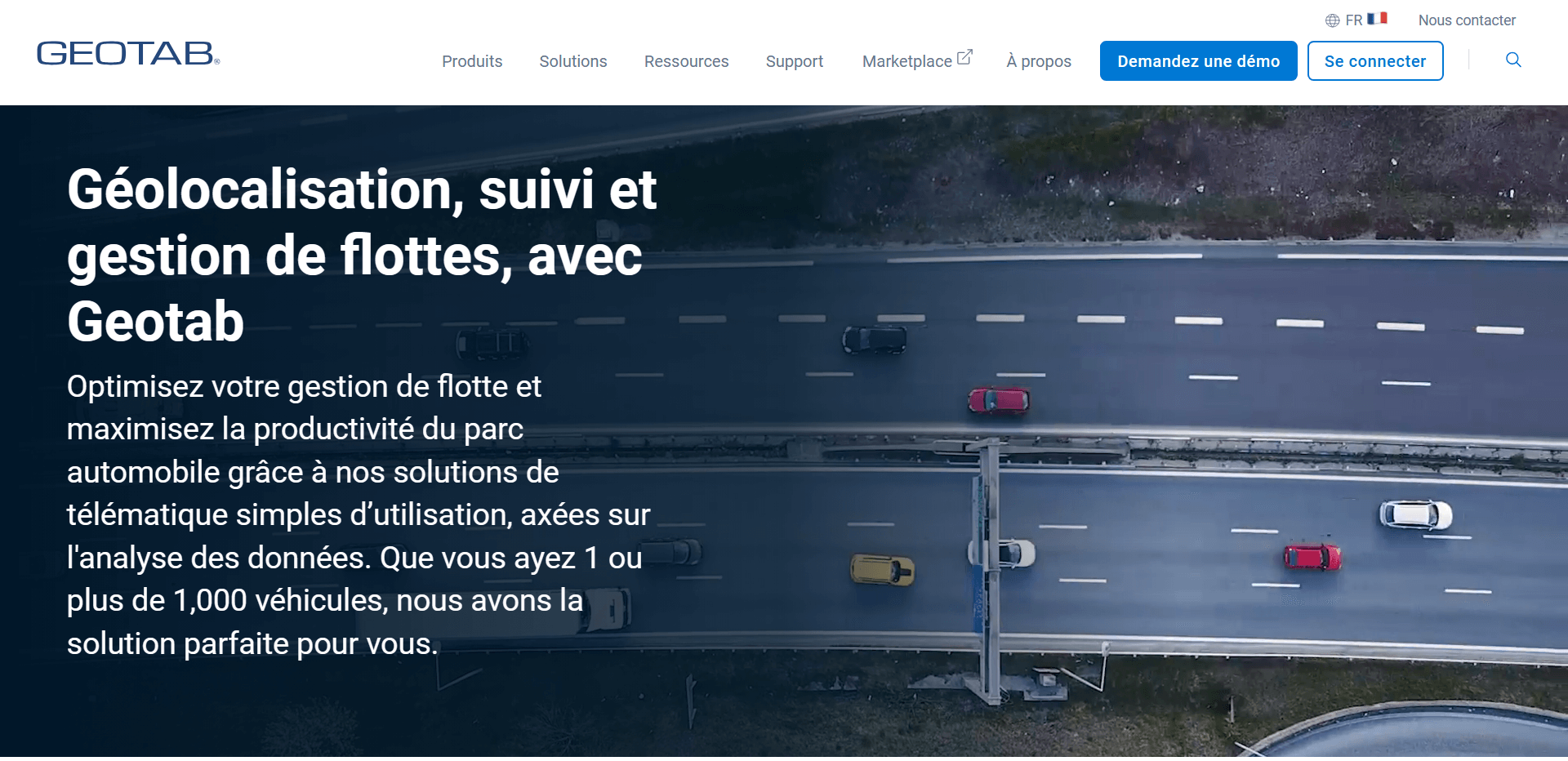1568x761 pixels.
Task: Click the Demandez une démo button
Action: (x=1199, y=61)
